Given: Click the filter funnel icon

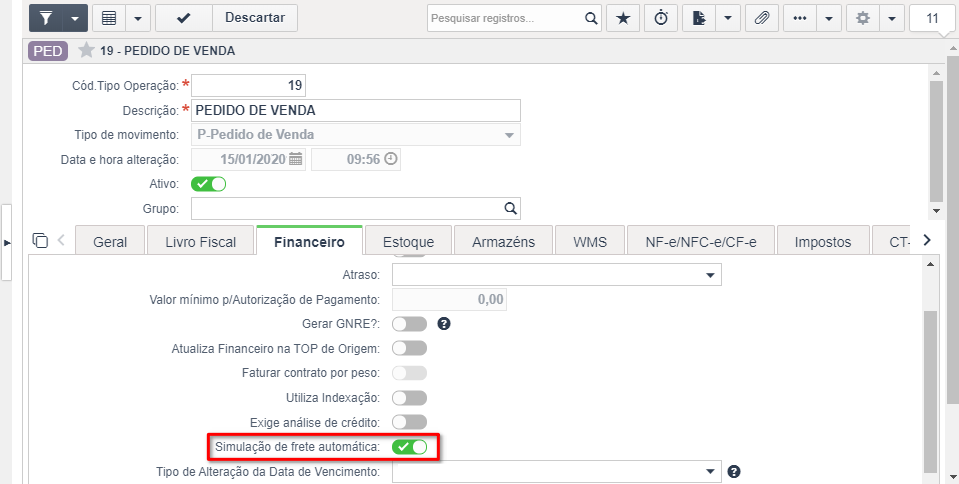Looking at the screenshot, I should tap(46, 18).
